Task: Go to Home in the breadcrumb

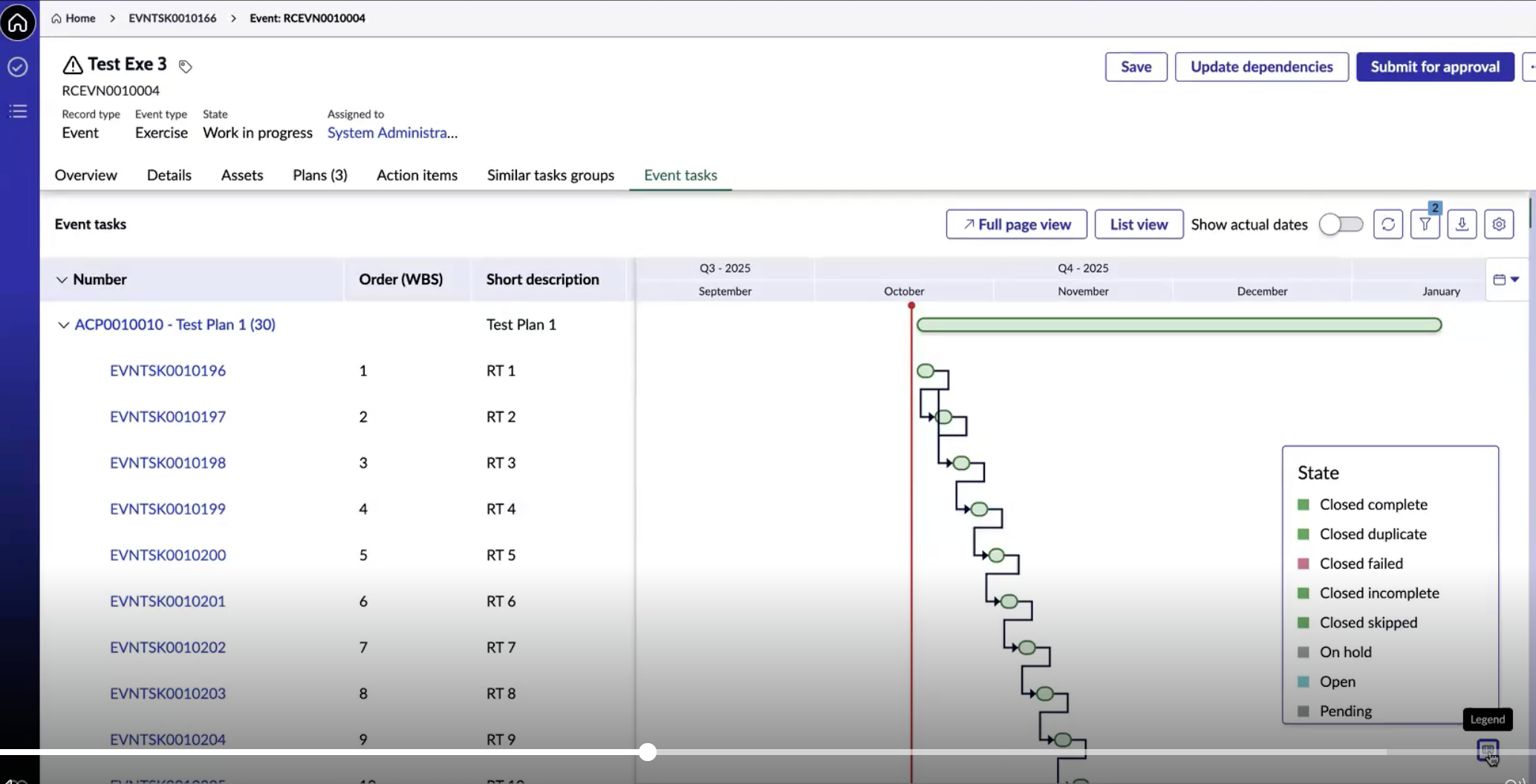Action: point(74,18)
